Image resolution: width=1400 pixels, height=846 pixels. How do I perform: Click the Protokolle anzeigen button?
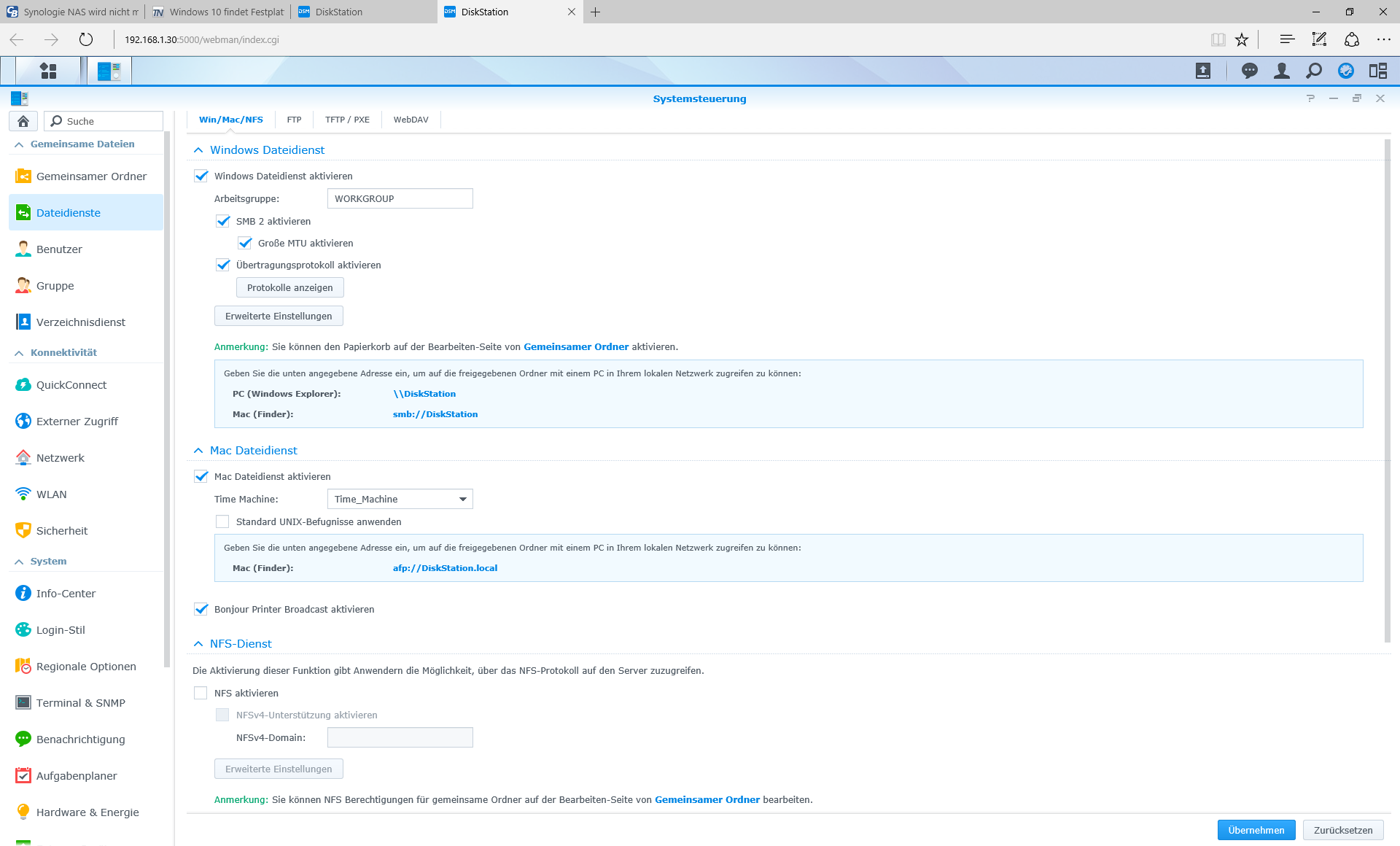(x=289, y=287)
